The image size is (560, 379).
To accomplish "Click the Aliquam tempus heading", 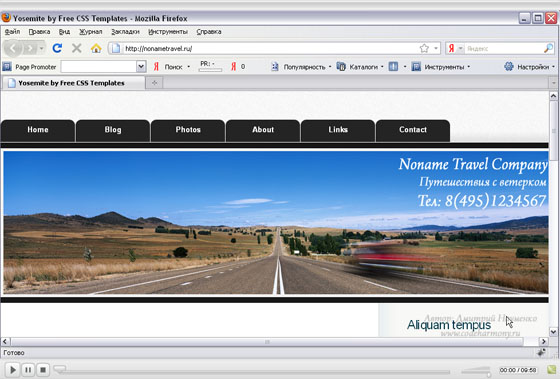I will pos(449,325).
